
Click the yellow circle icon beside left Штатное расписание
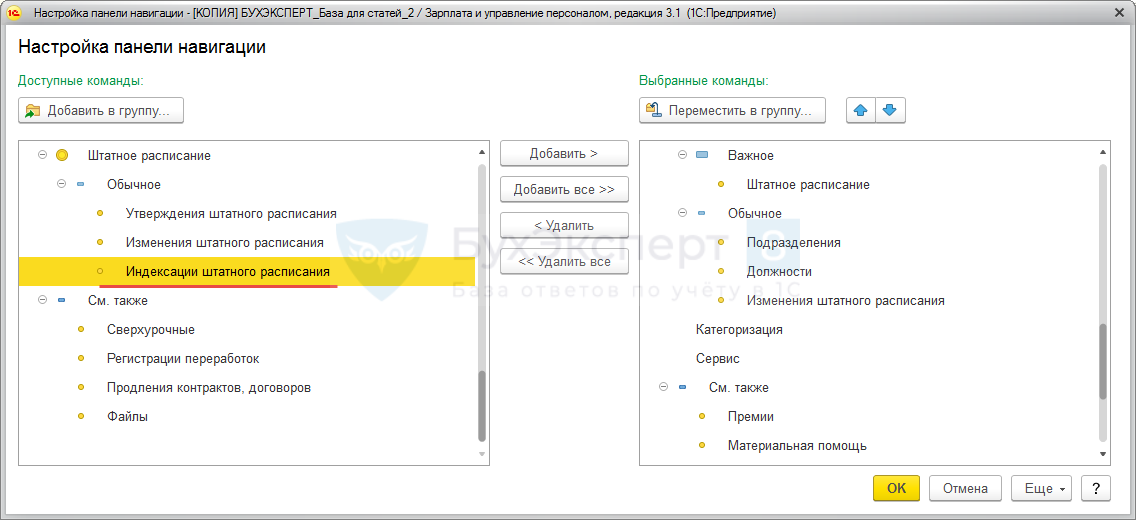62,155
